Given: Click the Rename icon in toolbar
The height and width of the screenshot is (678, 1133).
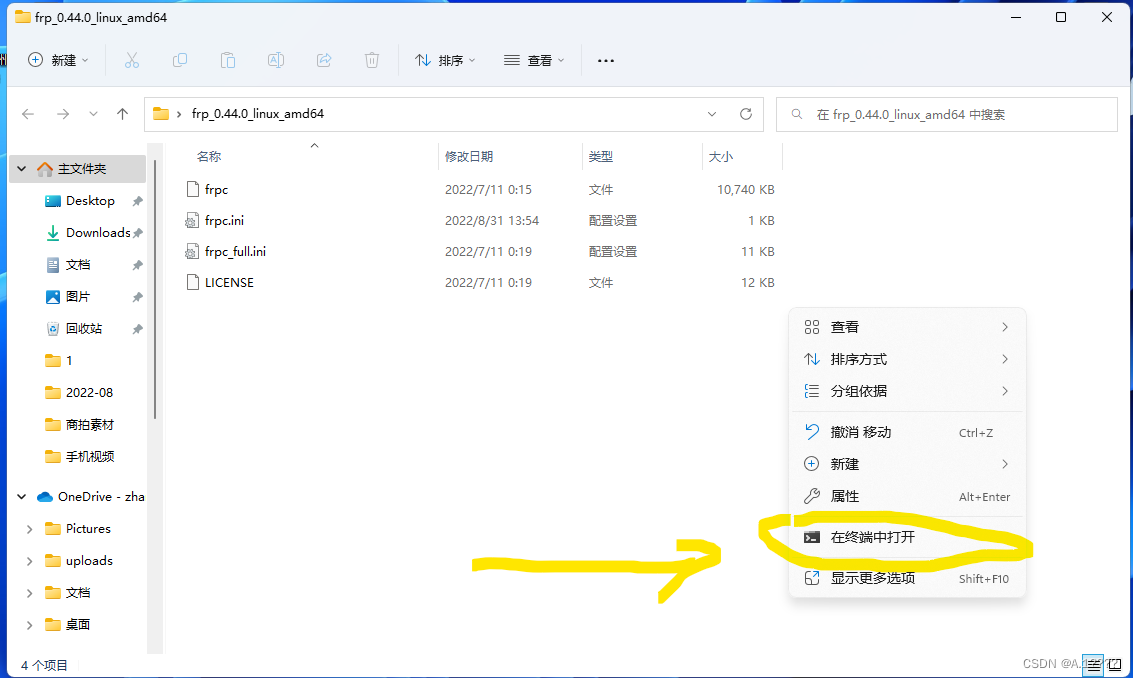Looking at the screenshot, I should click(x=275, y=61).
